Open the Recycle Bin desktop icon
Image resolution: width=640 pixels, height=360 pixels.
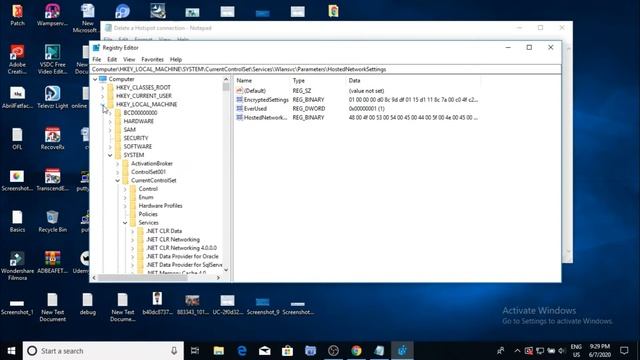(52, 221)
